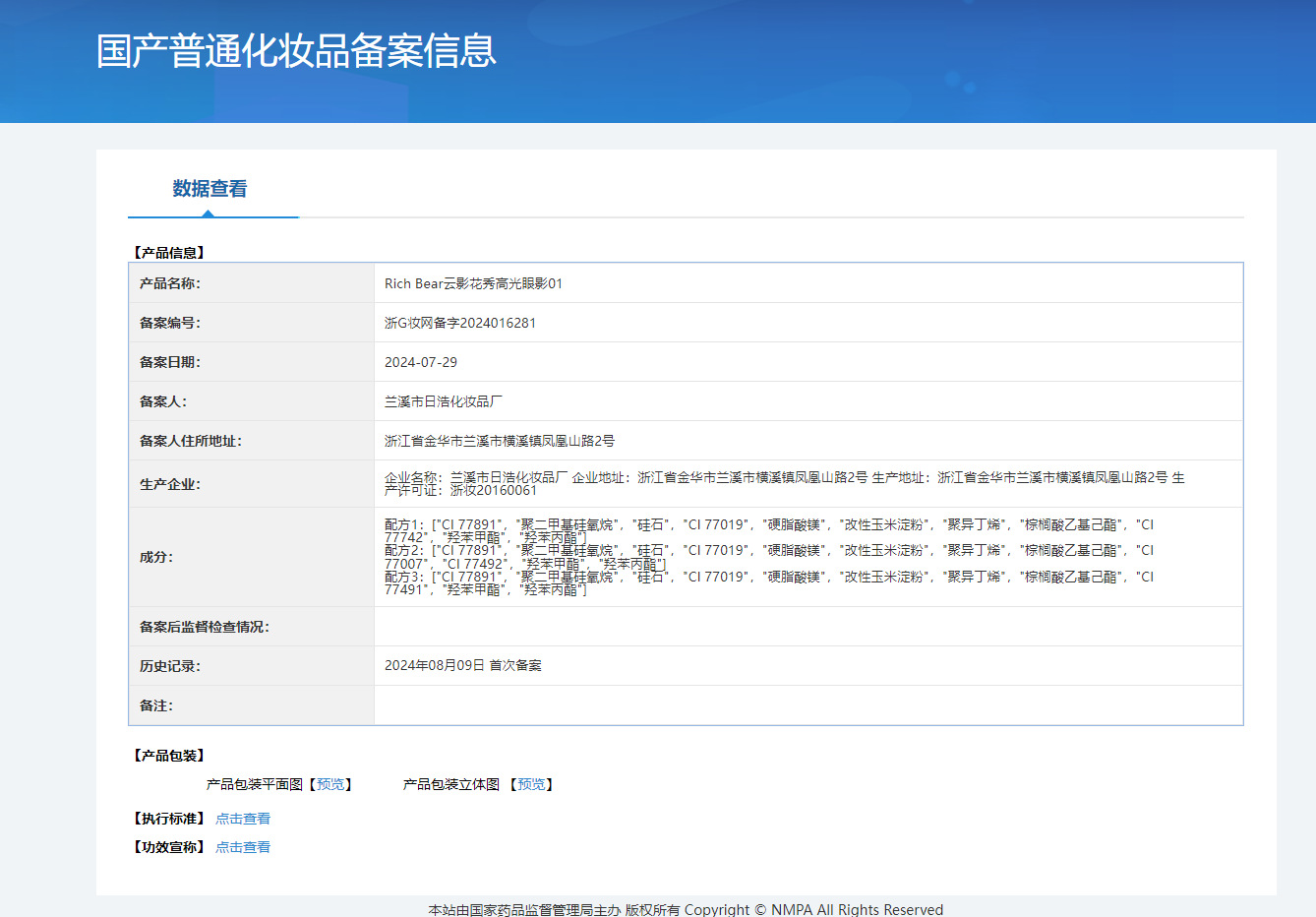Click the 【产品包装】 section heading
This screenshot has width=1316, height=917.
169,756
